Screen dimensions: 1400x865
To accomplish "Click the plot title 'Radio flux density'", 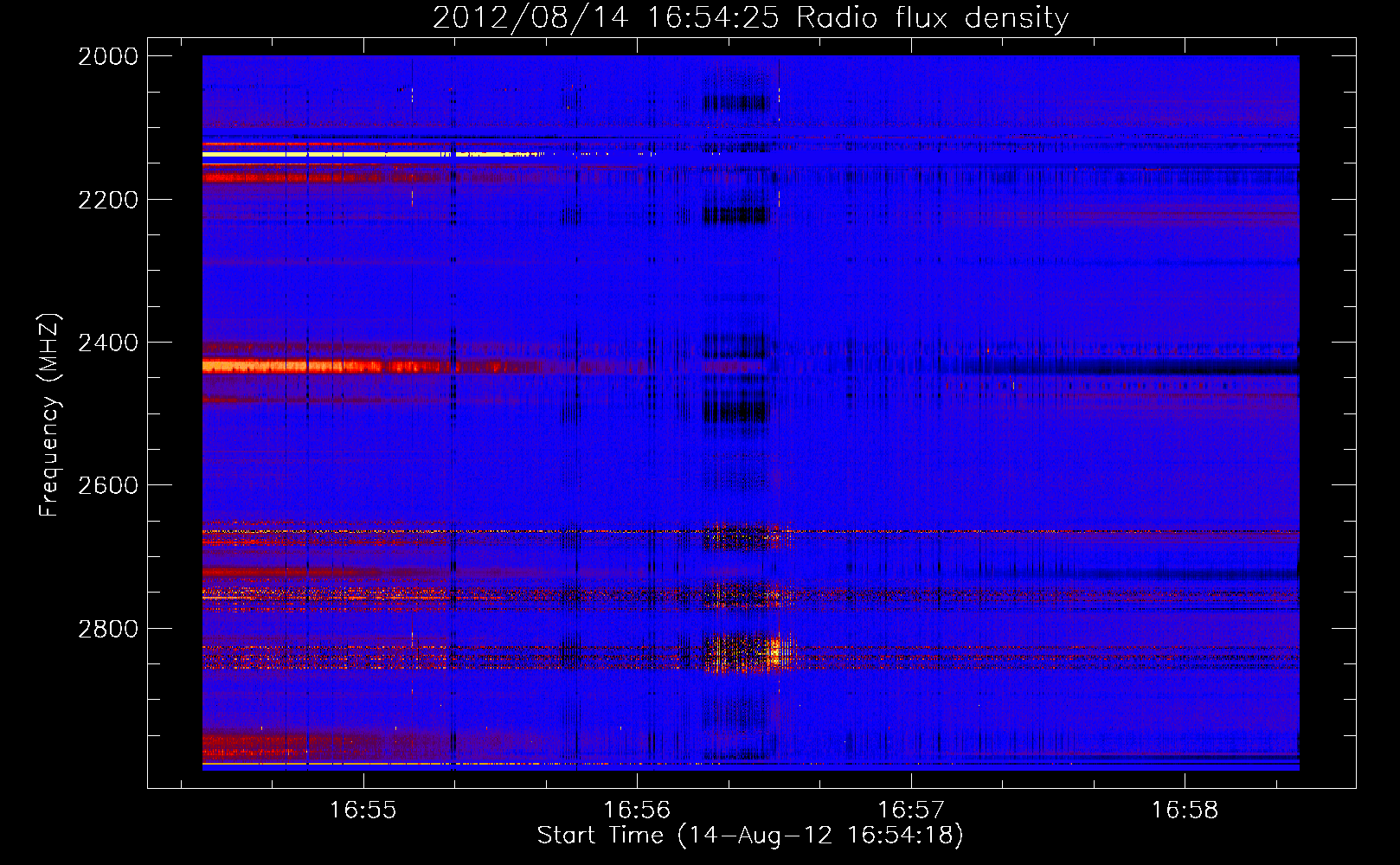I will pos(932,17).
